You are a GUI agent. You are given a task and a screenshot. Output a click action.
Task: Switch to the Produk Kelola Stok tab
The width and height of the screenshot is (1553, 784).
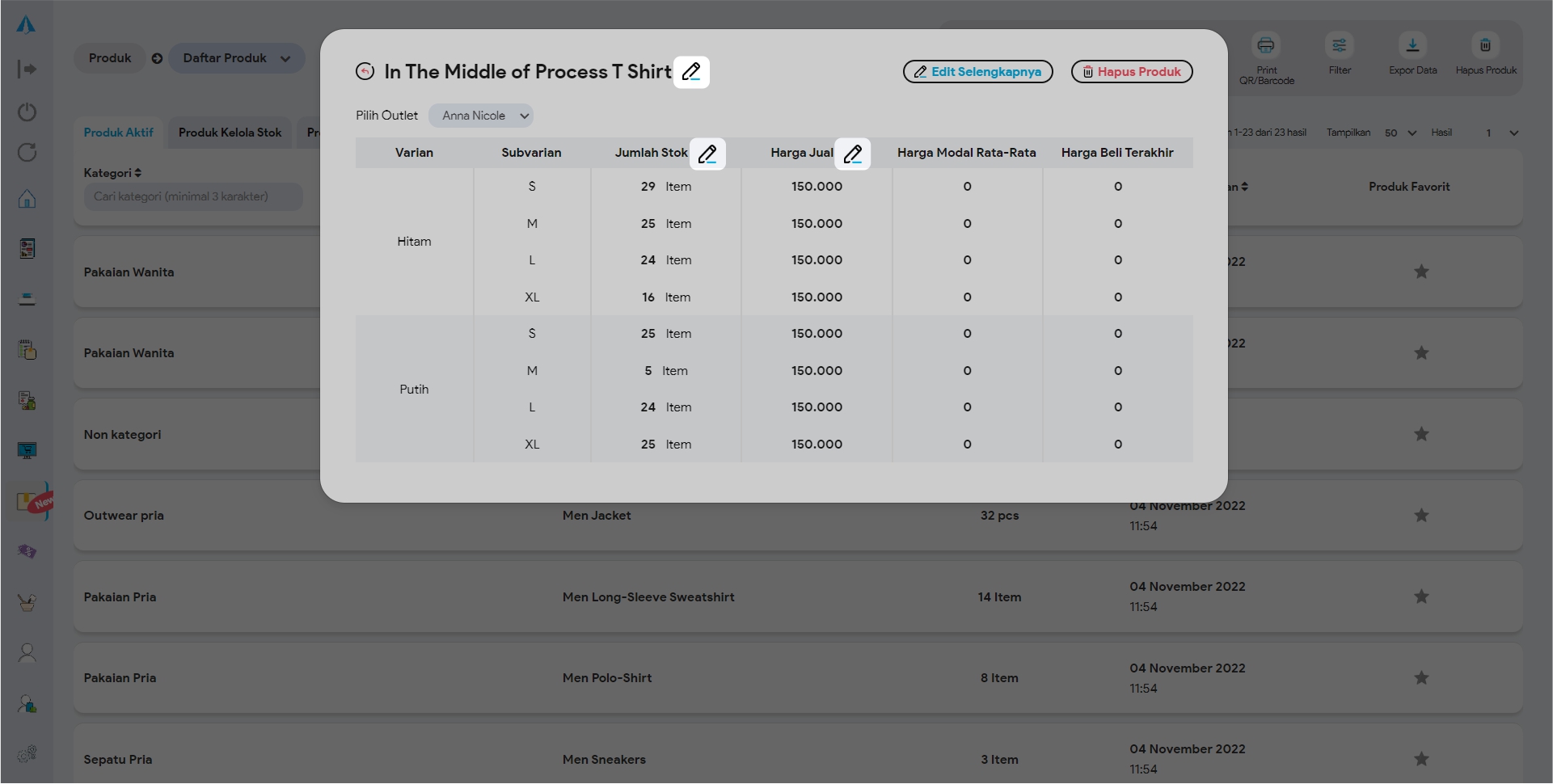pyautogui.click(x=230, y=133)
